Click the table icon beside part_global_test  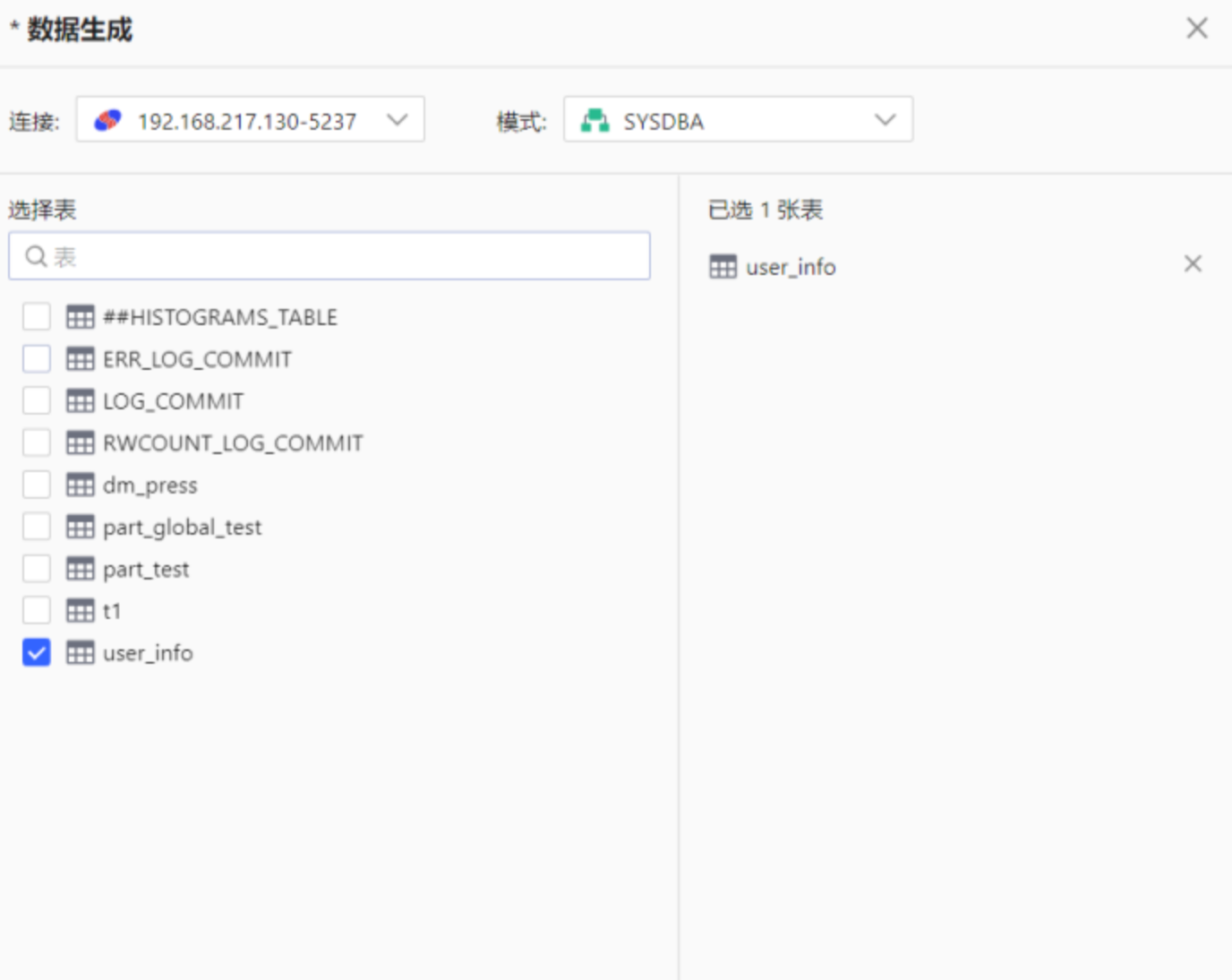(80, 528)
